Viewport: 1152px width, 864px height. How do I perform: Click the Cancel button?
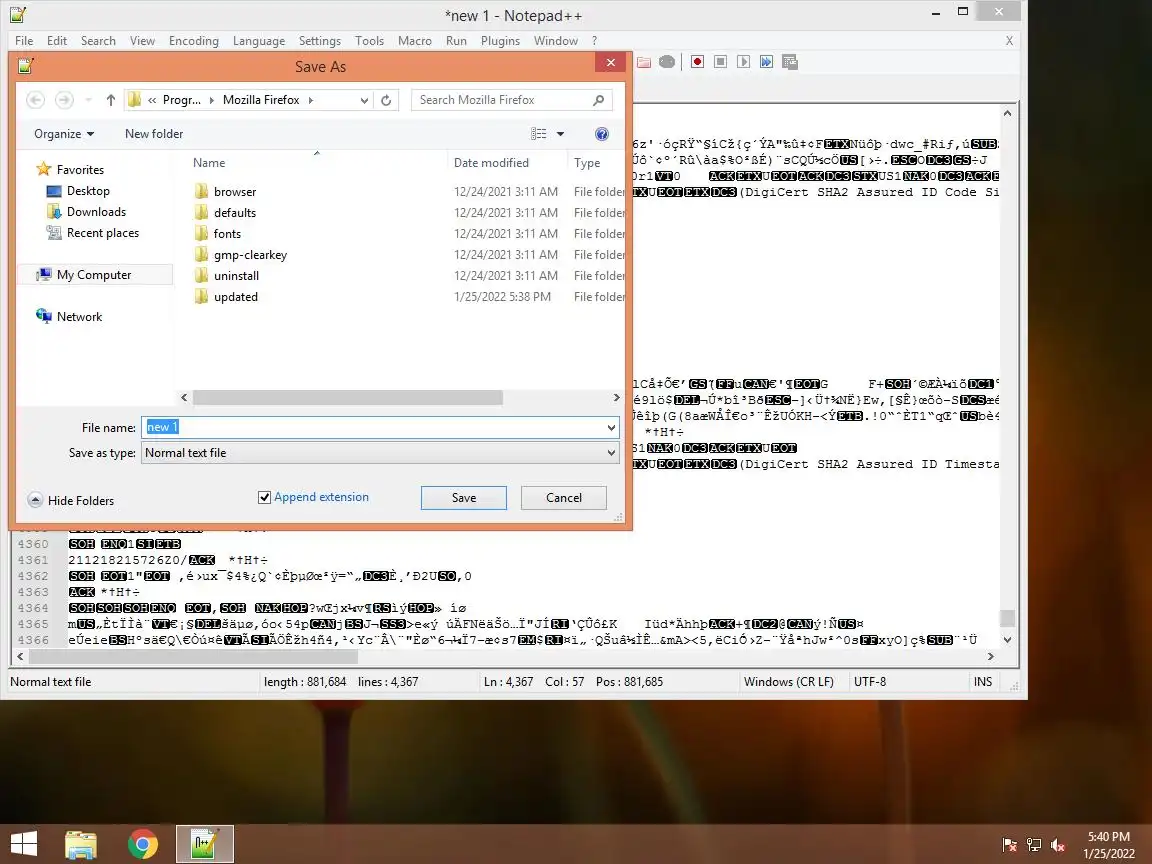564,498
